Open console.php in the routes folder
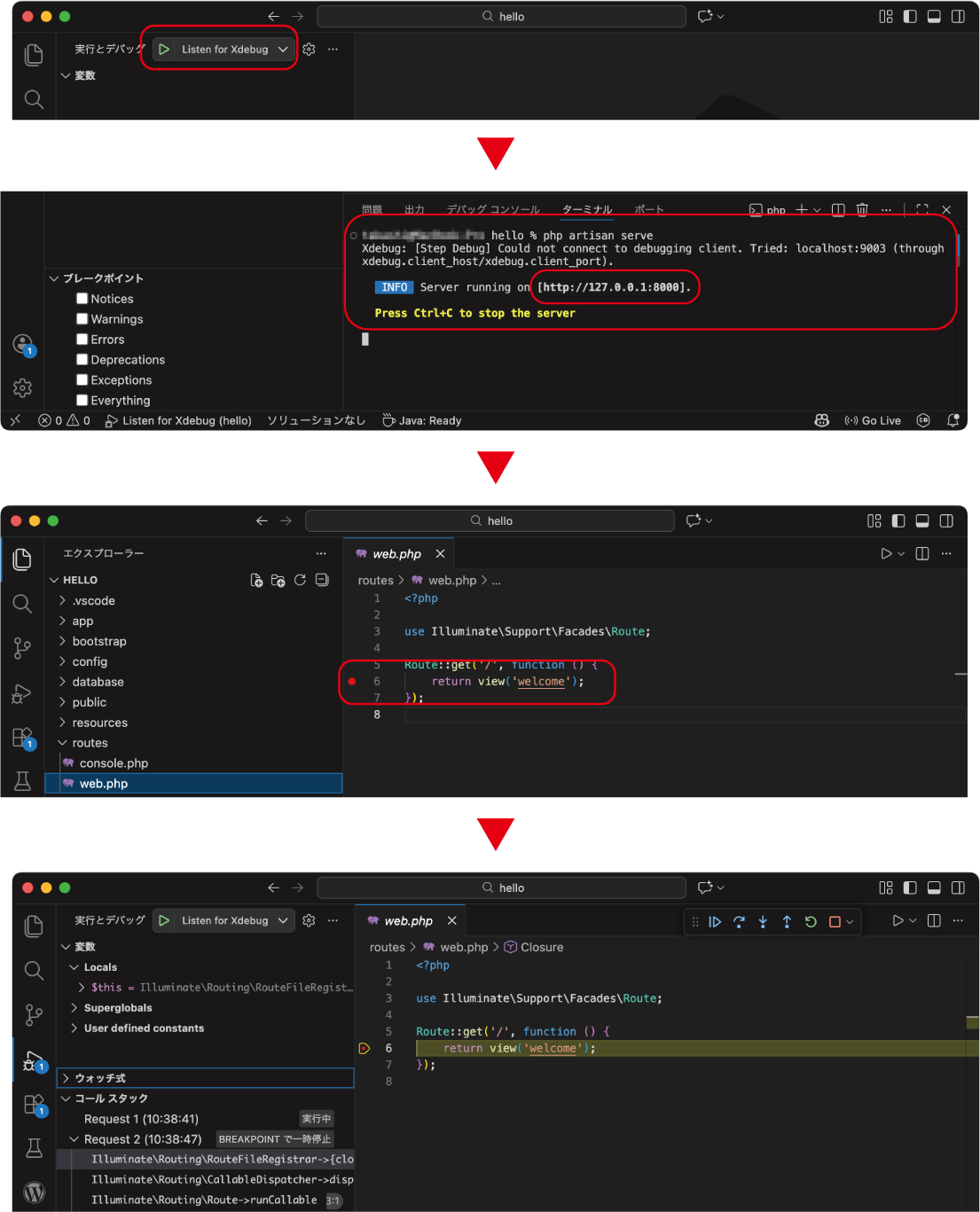 114,763
